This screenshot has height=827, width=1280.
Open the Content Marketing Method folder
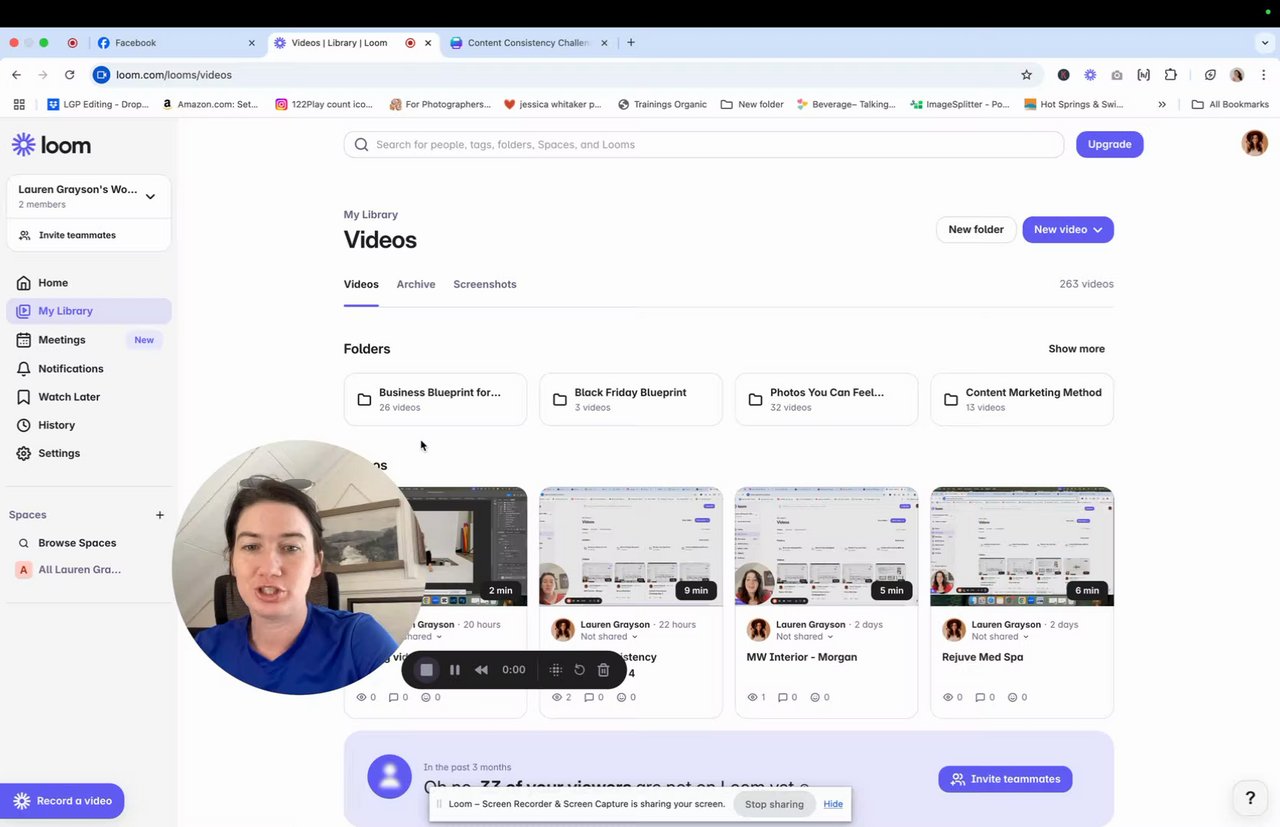(x=1022, y=399)
